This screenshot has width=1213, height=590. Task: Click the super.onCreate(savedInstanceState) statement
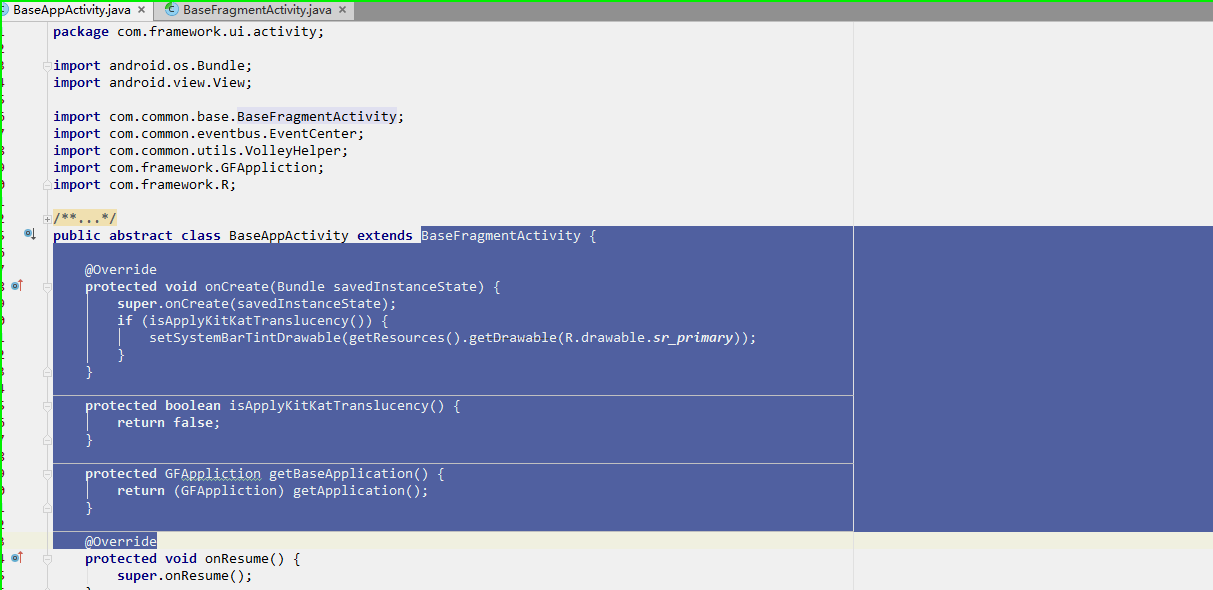[257, 303]
